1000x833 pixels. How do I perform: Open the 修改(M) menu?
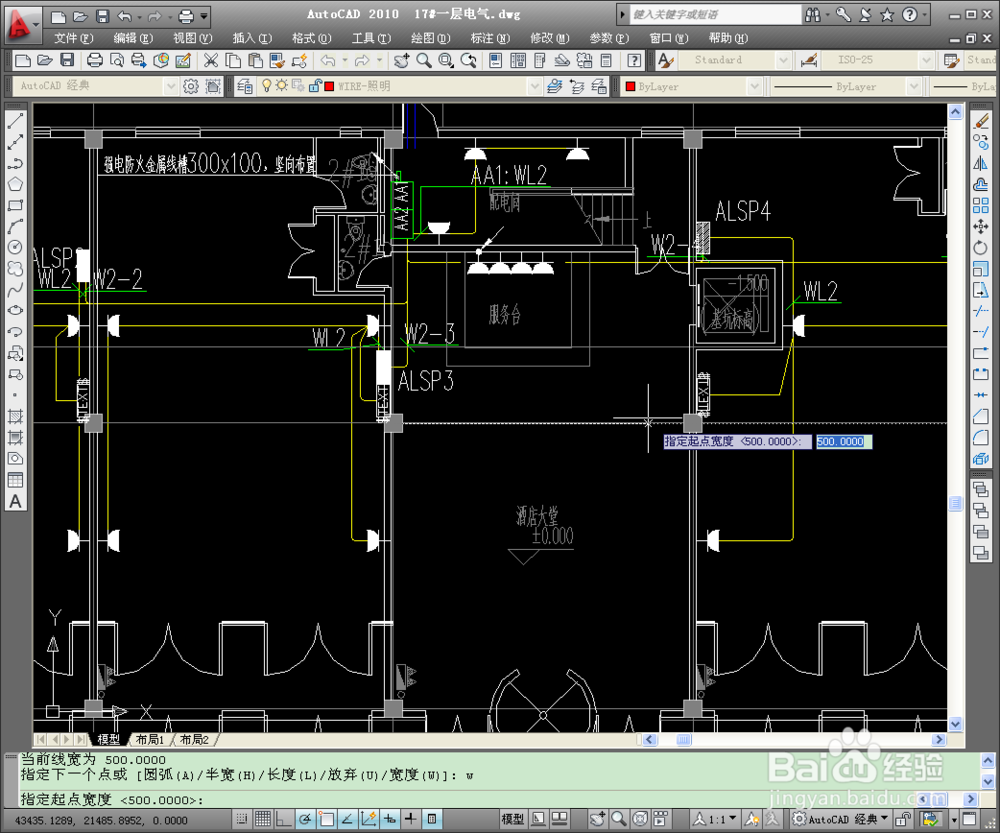click(549, 38)
